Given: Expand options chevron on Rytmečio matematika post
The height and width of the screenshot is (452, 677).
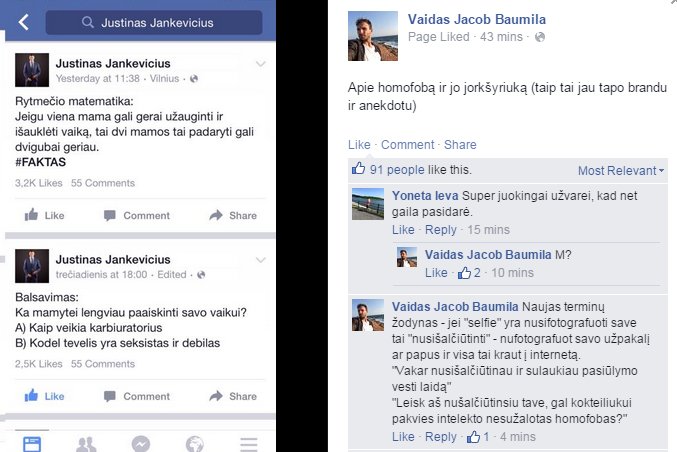Looking at the screenshot, I should coord(260,64).
